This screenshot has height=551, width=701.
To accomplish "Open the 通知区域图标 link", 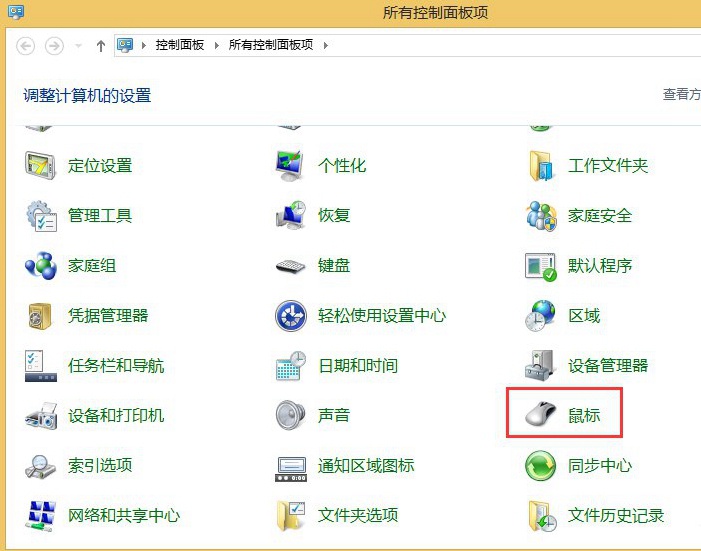I will 366,466.
